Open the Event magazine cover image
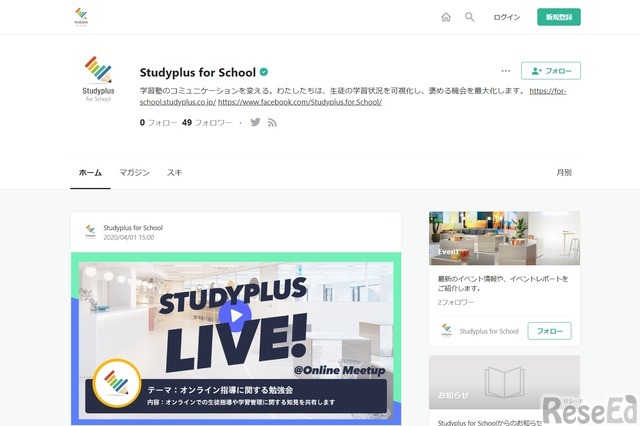The image size is (640, 426). tap(504, 238)
